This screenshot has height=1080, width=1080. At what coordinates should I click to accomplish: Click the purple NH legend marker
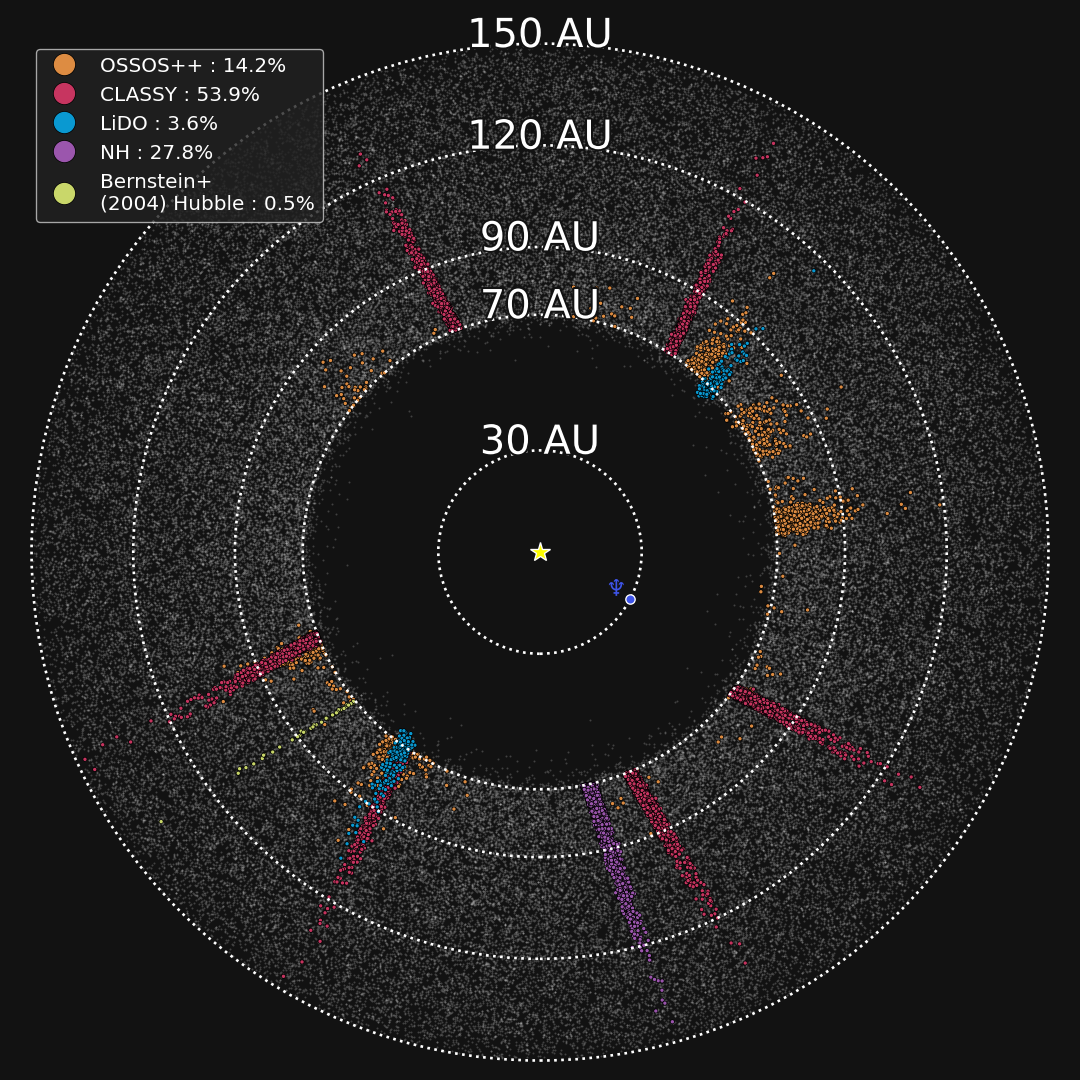point(64,152)
